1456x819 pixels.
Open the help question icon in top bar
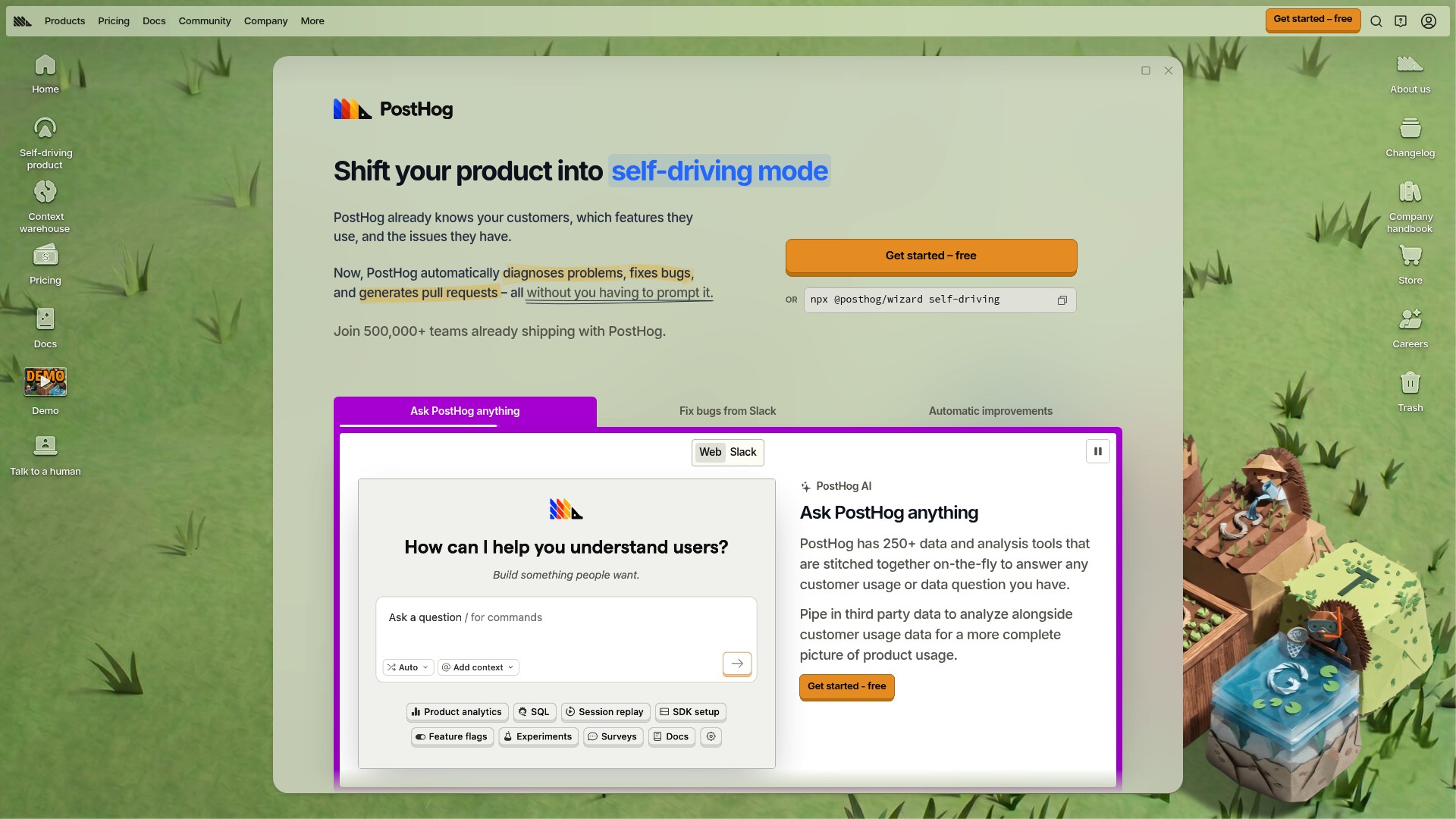tap(1401, 21)
